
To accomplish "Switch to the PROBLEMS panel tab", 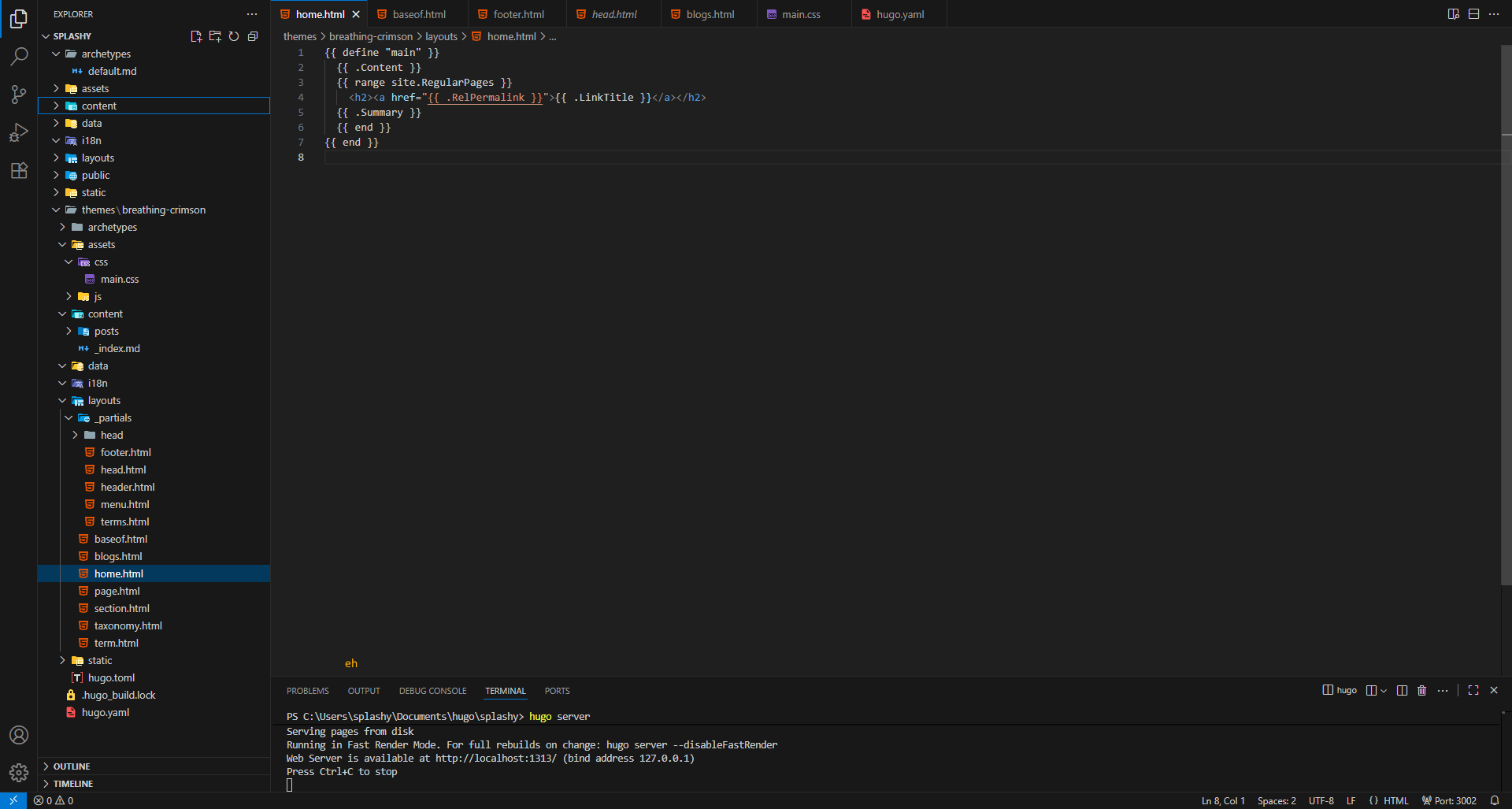I will tap(307, 691).
